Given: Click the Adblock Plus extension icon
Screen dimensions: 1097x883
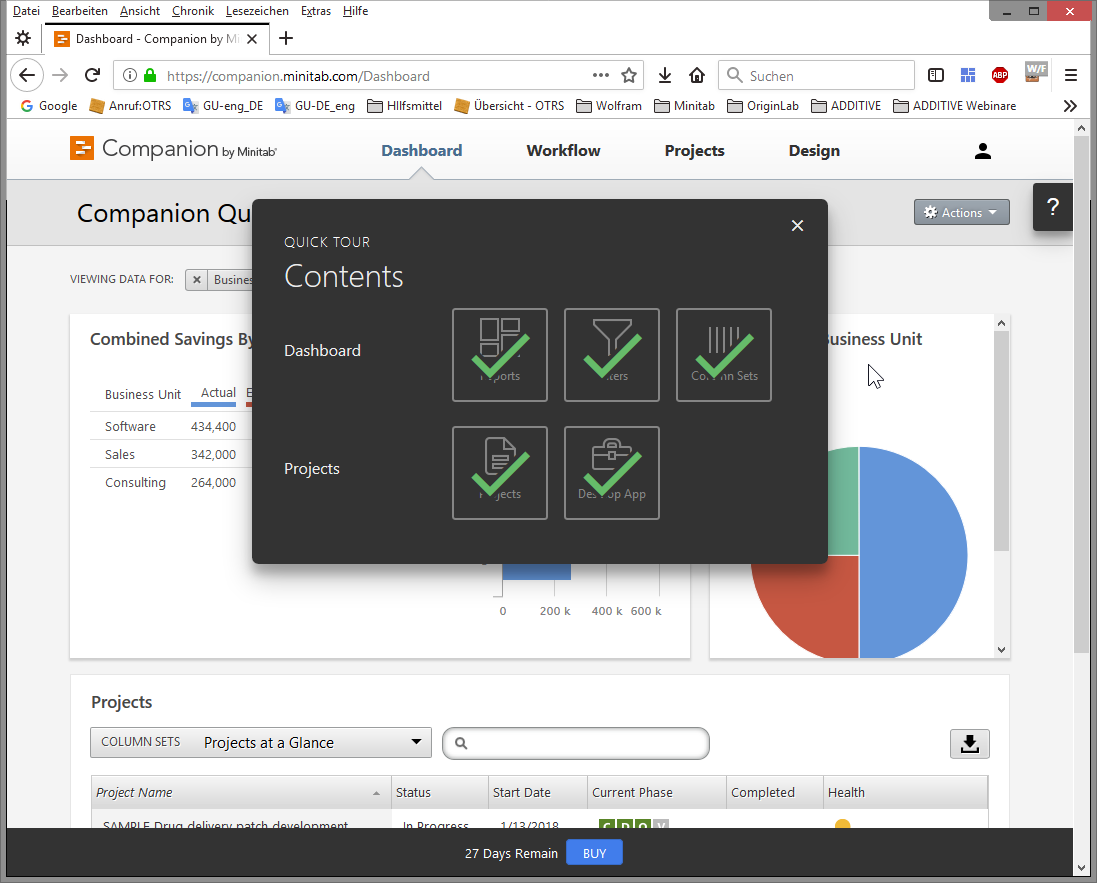Looking at the screenshot, I should tap(1000, 76).
